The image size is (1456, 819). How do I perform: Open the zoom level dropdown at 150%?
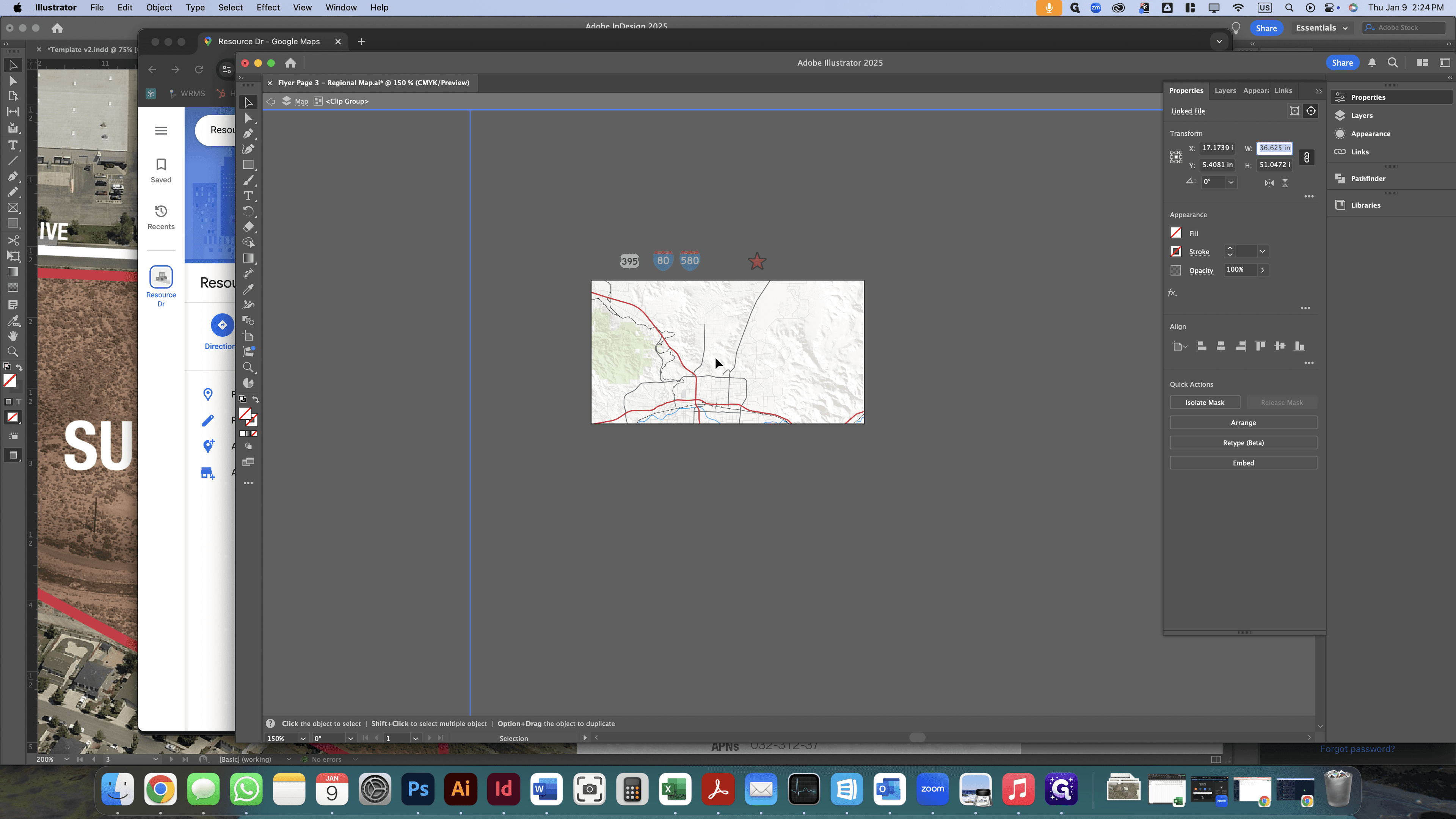click(303, 738)
